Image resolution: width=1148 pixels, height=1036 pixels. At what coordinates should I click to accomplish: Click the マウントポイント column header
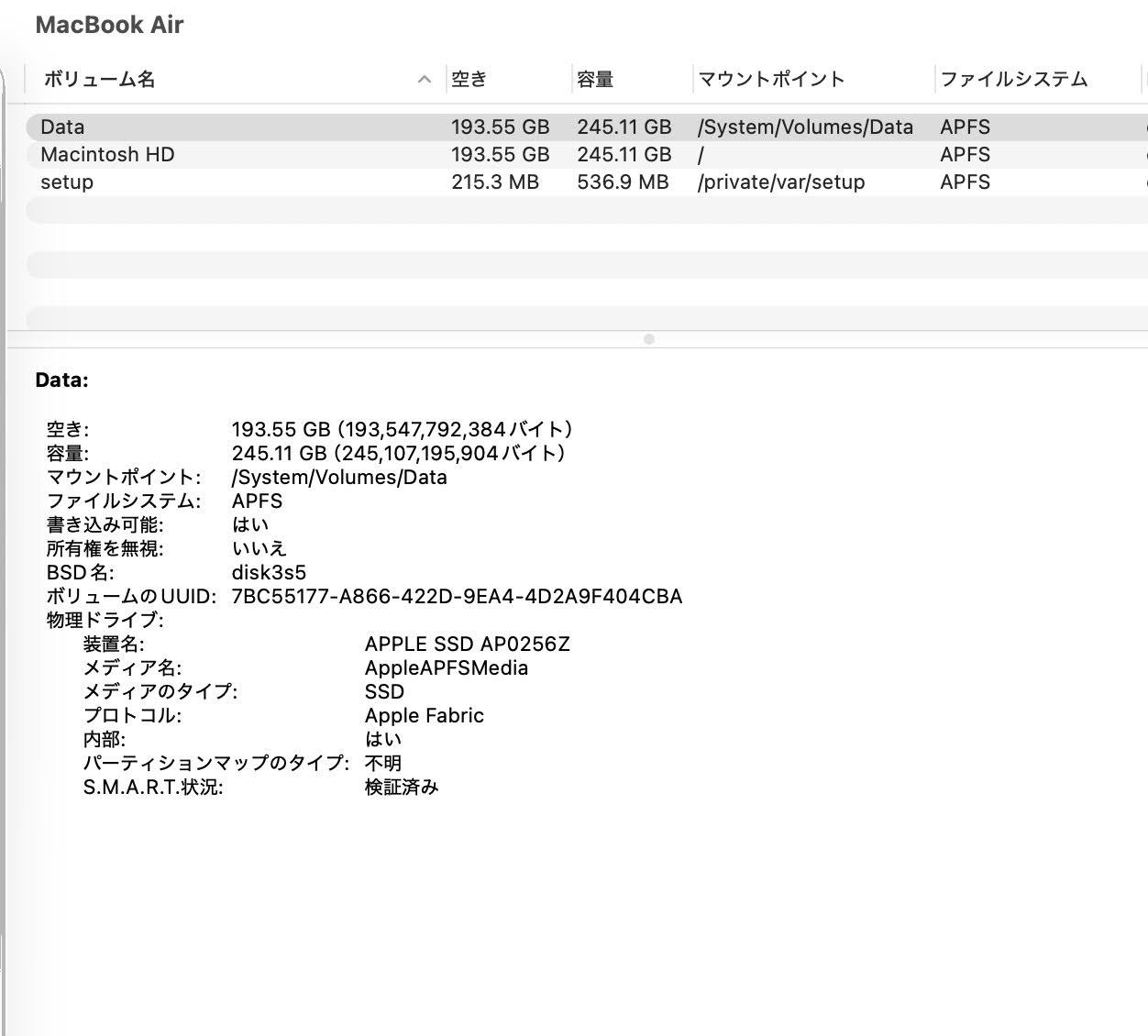click(x=772, y=80)
